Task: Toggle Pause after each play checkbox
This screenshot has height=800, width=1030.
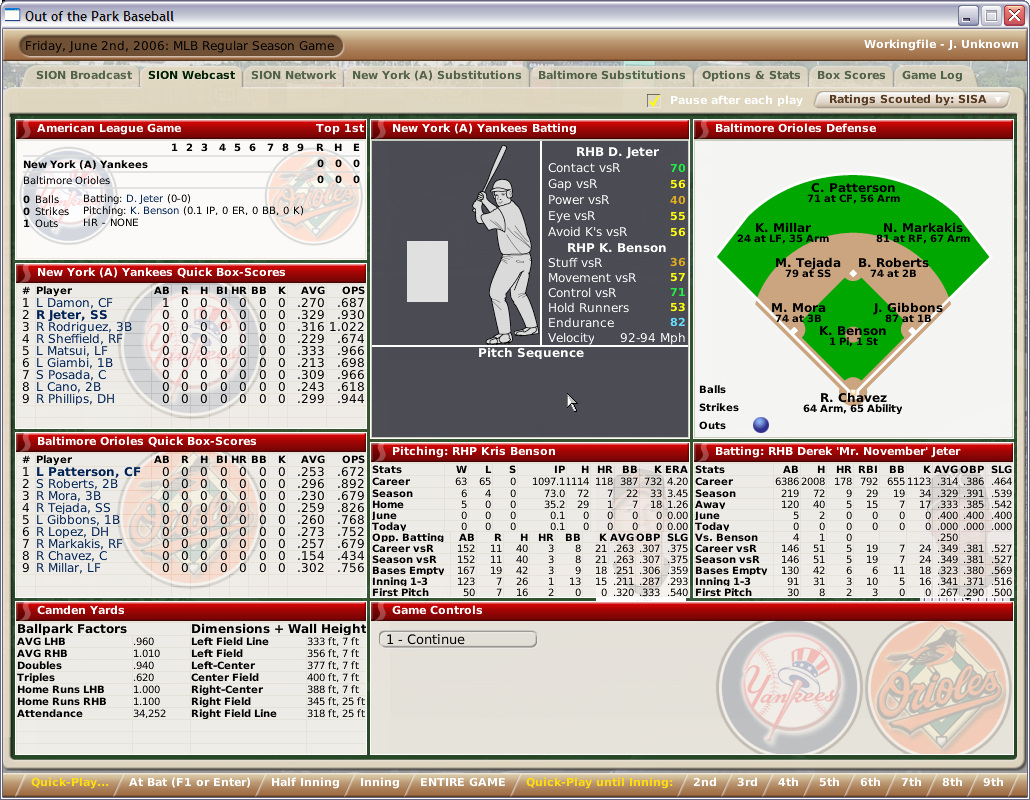Action: 654,100
